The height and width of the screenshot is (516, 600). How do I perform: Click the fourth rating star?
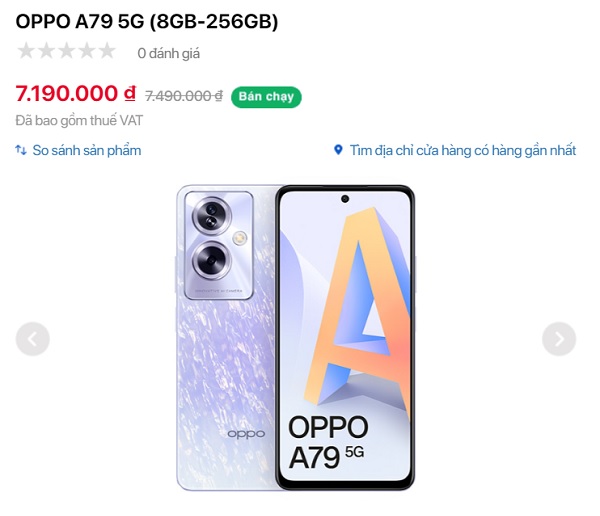click(87, 51)
